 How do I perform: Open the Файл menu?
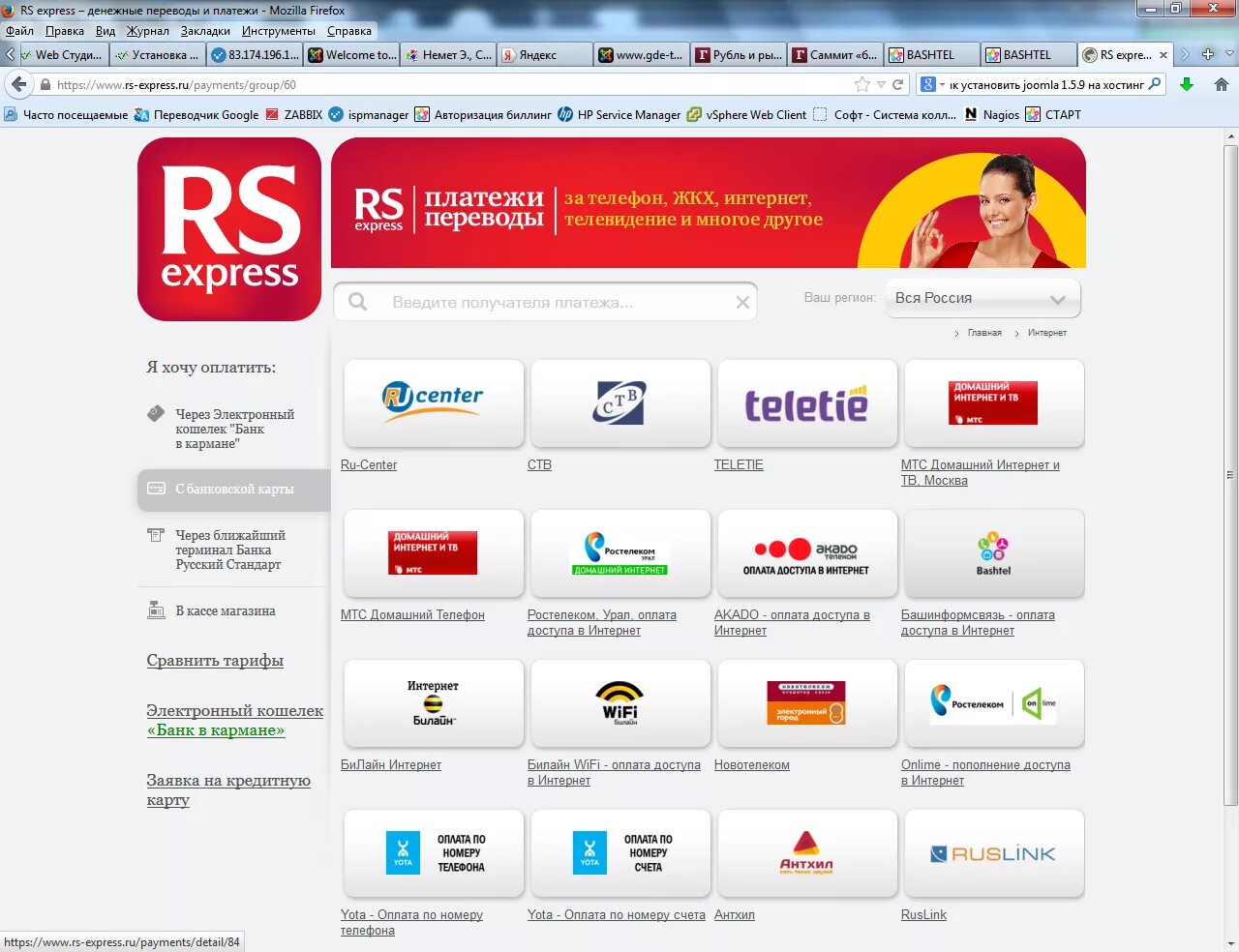tap(19, 31)
